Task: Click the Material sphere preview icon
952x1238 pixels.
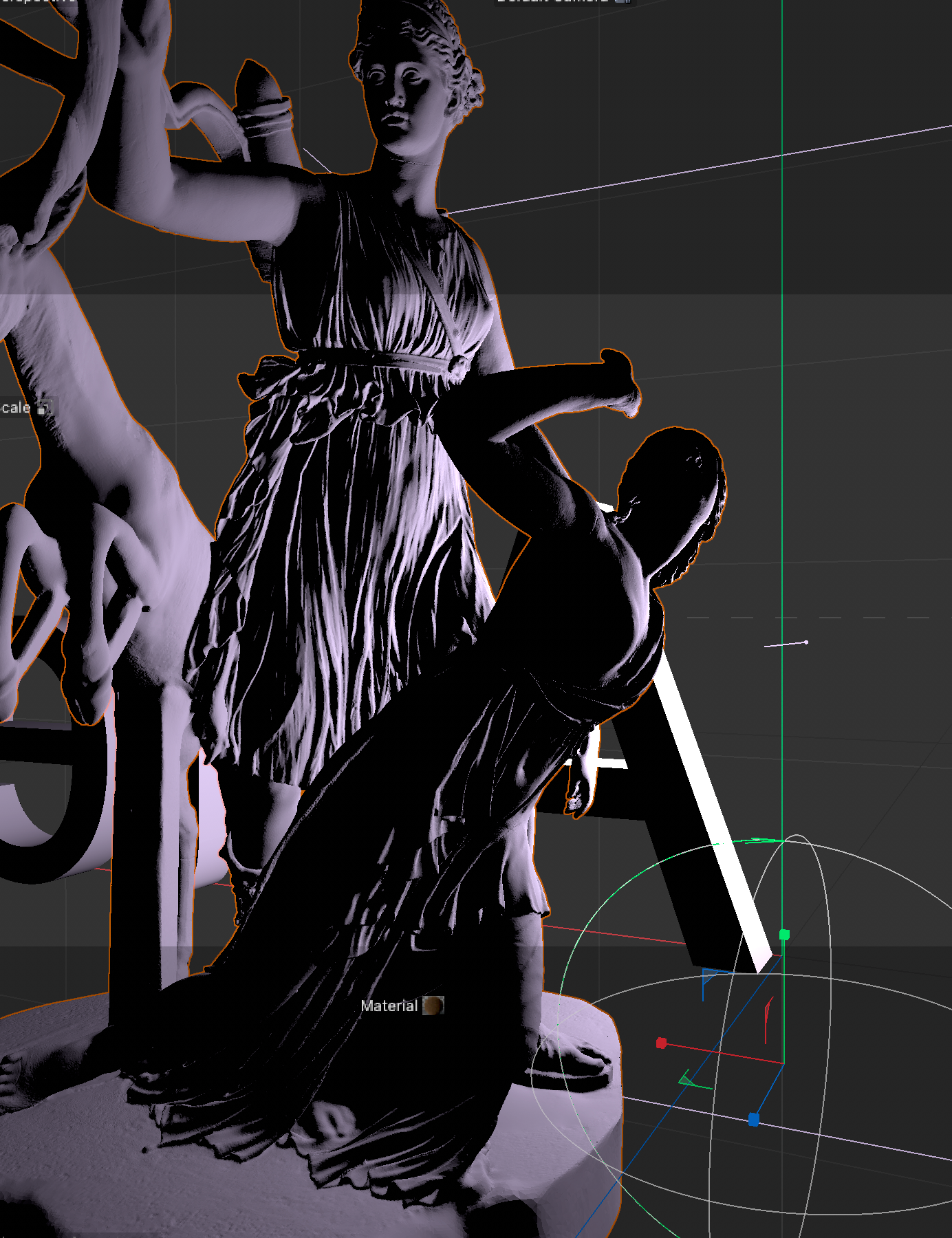Action: 433,1006
